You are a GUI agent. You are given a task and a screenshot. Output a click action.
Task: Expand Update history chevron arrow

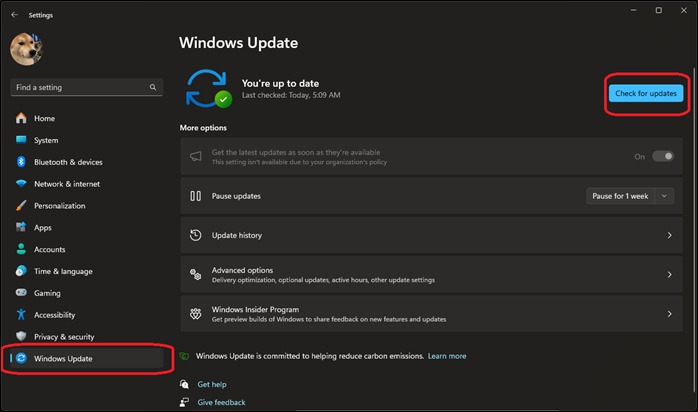[668, 235]
